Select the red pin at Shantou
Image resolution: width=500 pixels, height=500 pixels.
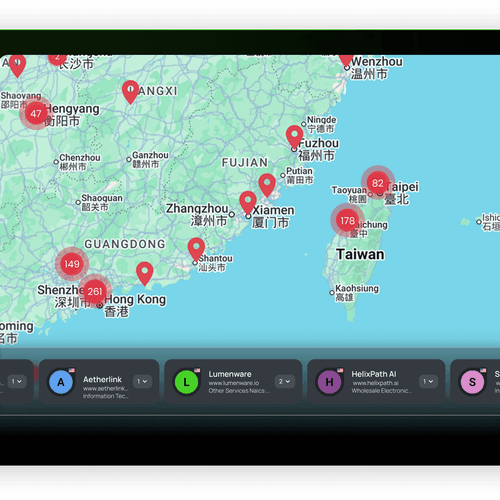point(196,249)
